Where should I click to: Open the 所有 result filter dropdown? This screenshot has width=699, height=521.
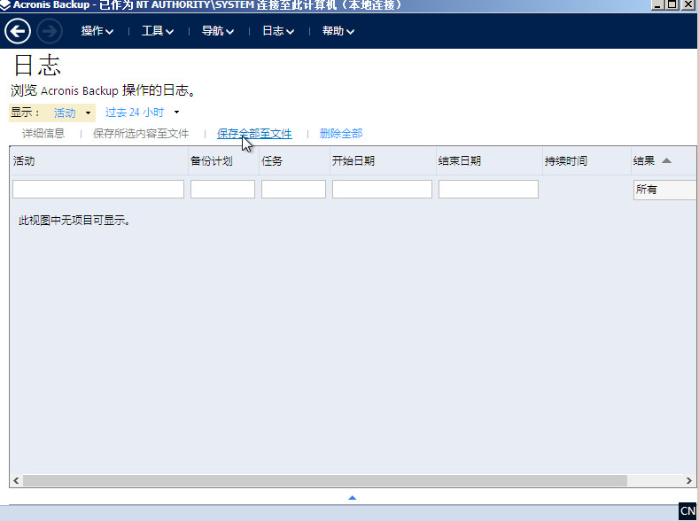point(664,189)
